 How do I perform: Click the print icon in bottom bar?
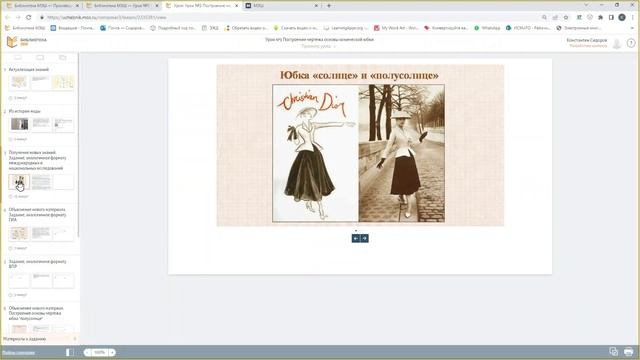(629, 351)
